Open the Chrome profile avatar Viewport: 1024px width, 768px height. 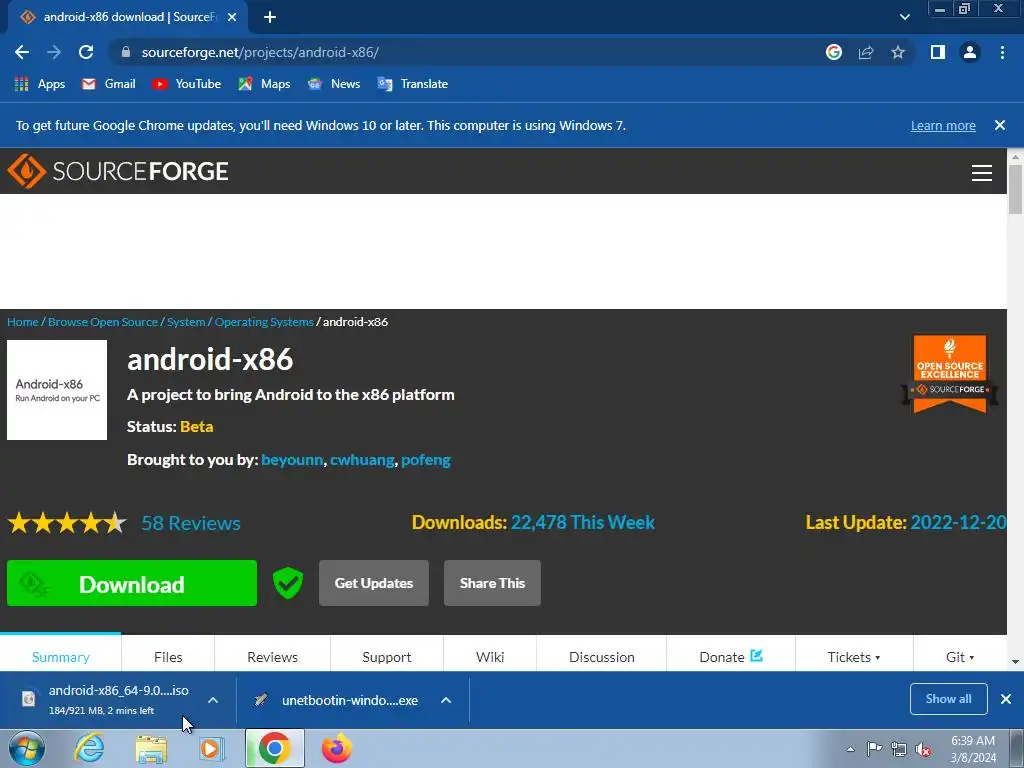click(970, 52)
